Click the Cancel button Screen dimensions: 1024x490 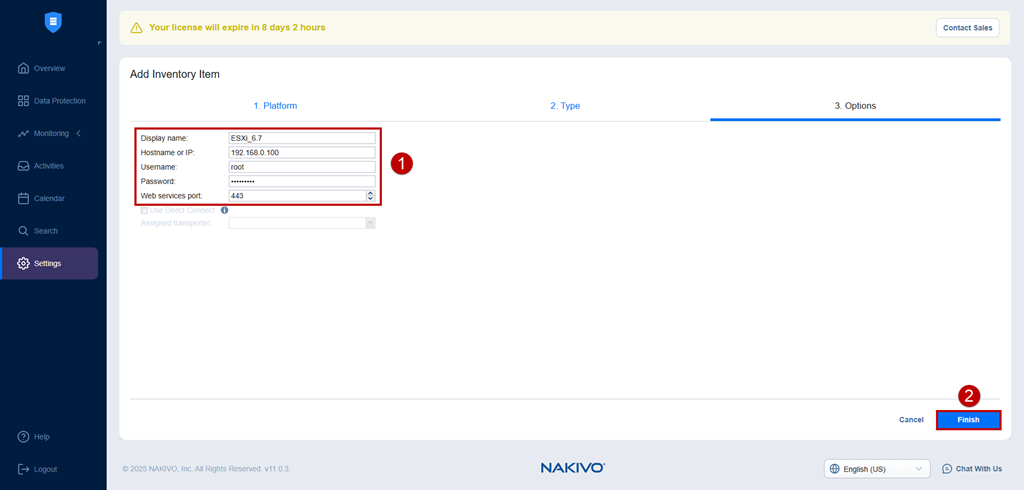[x=911, y=419]
